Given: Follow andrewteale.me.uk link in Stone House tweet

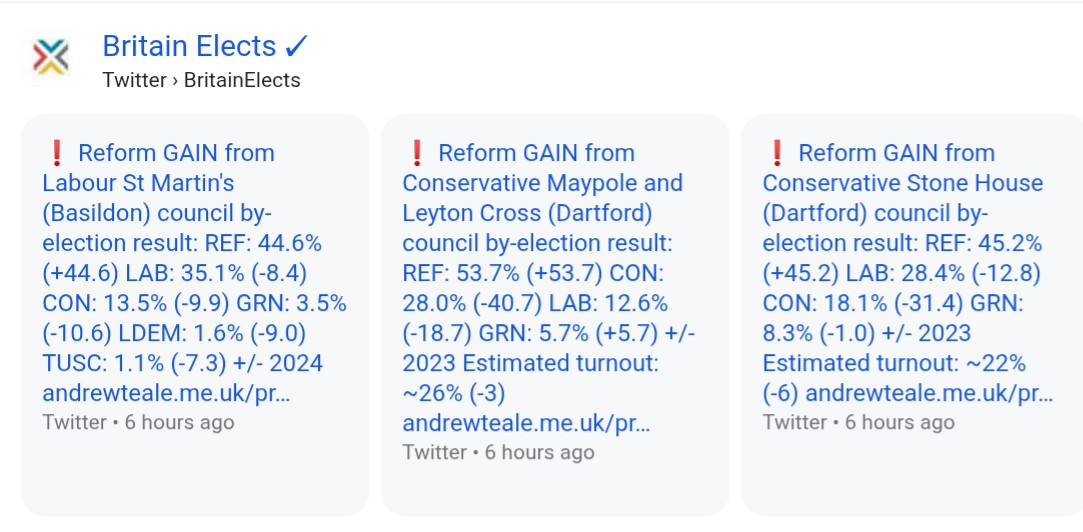Looking at the screenshot, I should coord(930,393).
